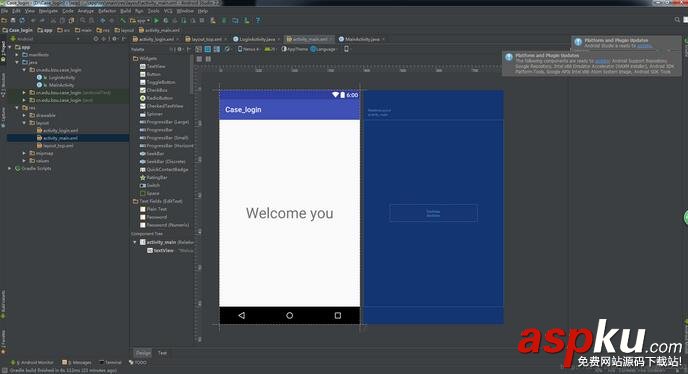
Task: Open the Navigate menu
Action: pyautogui.click(x=48, y=11)
